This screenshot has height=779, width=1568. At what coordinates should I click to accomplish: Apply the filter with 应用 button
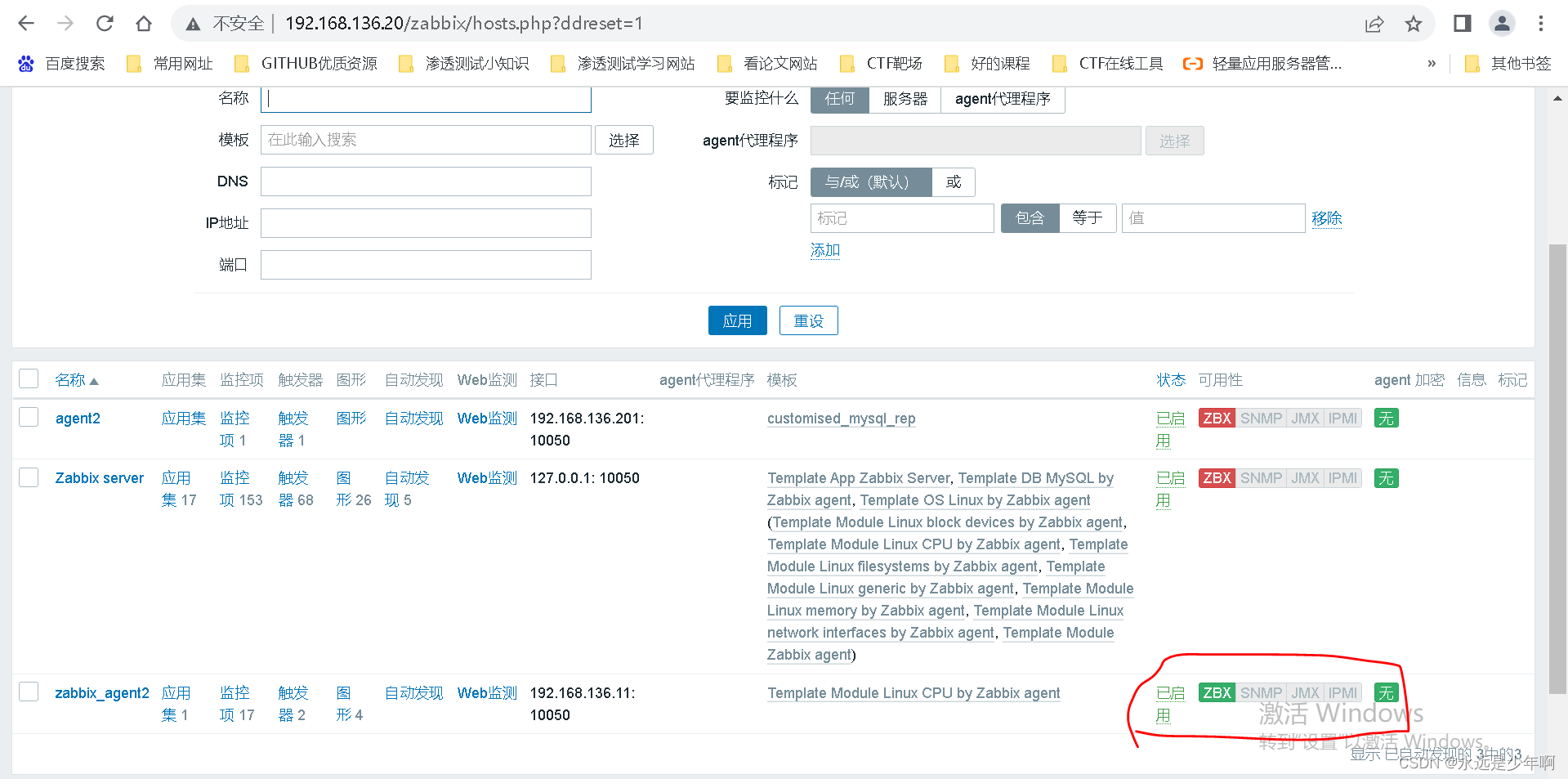tap(737, 320)
